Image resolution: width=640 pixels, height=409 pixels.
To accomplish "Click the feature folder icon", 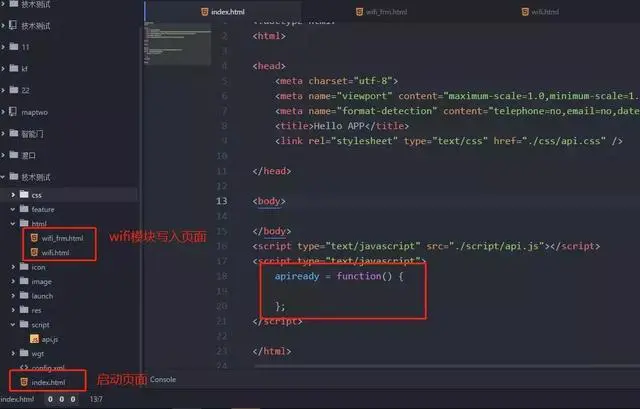I will (24, 209).
